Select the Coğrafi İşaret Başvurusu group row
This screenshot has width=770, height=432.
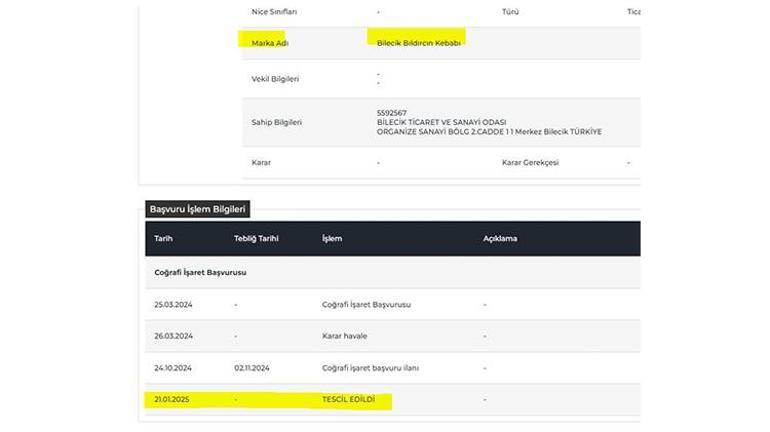click(x=200, y=272)
